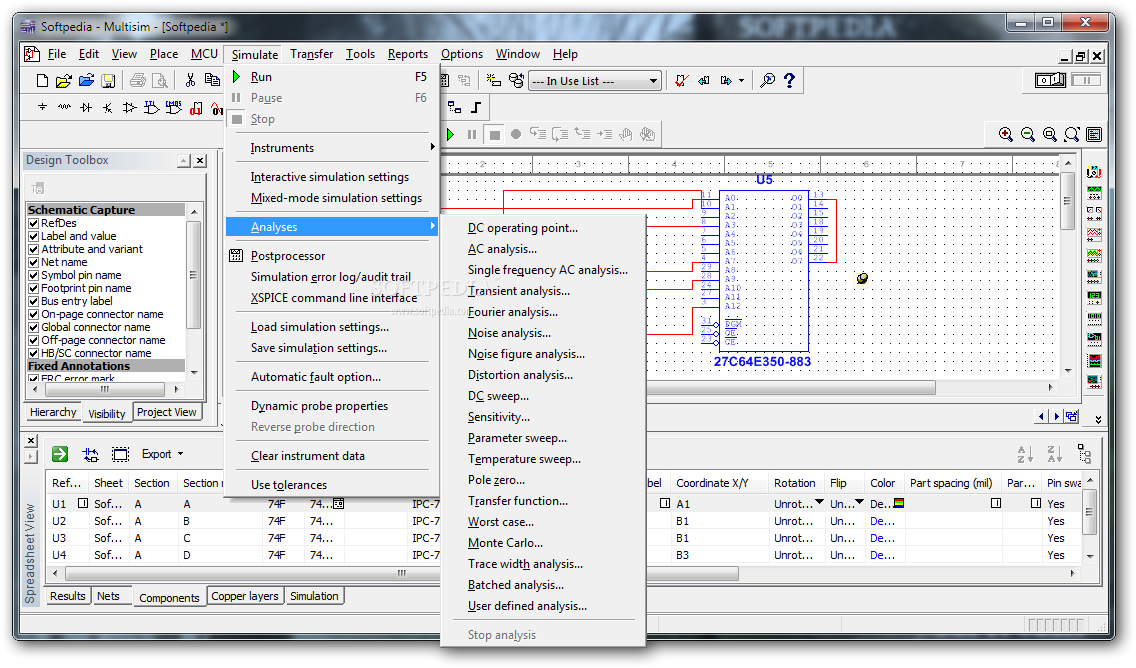Click the New file icon in toolbar
1136x668 pixels.
click(x=42, y=80)
